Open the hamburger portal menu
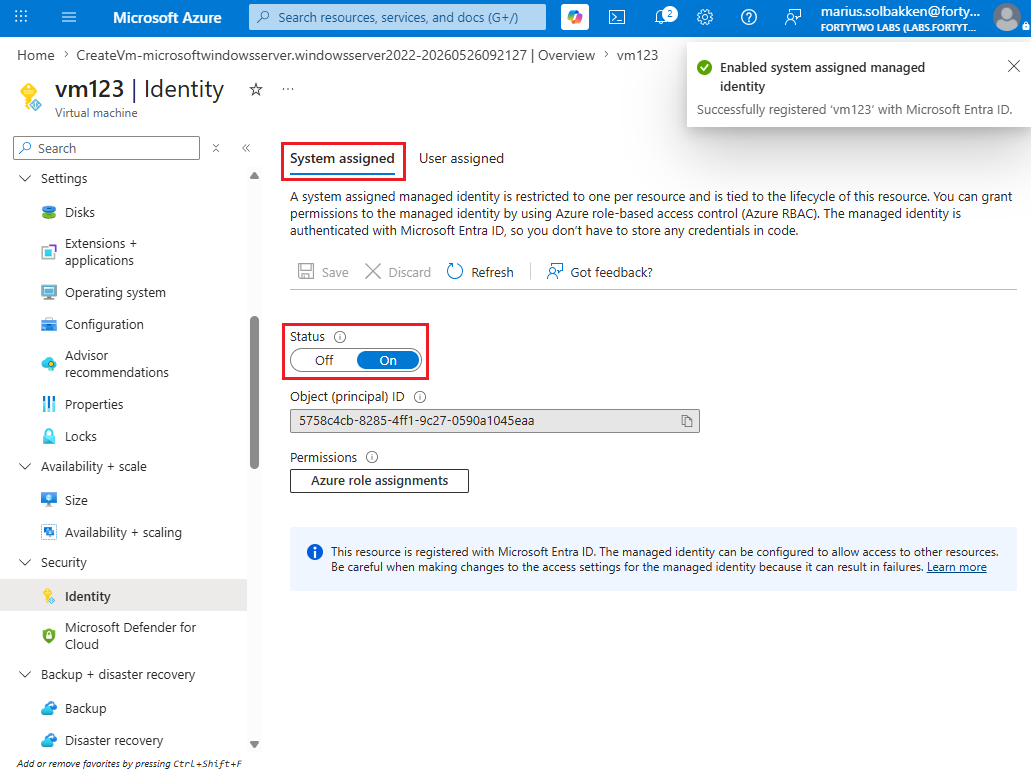 [x=69, y=17]
